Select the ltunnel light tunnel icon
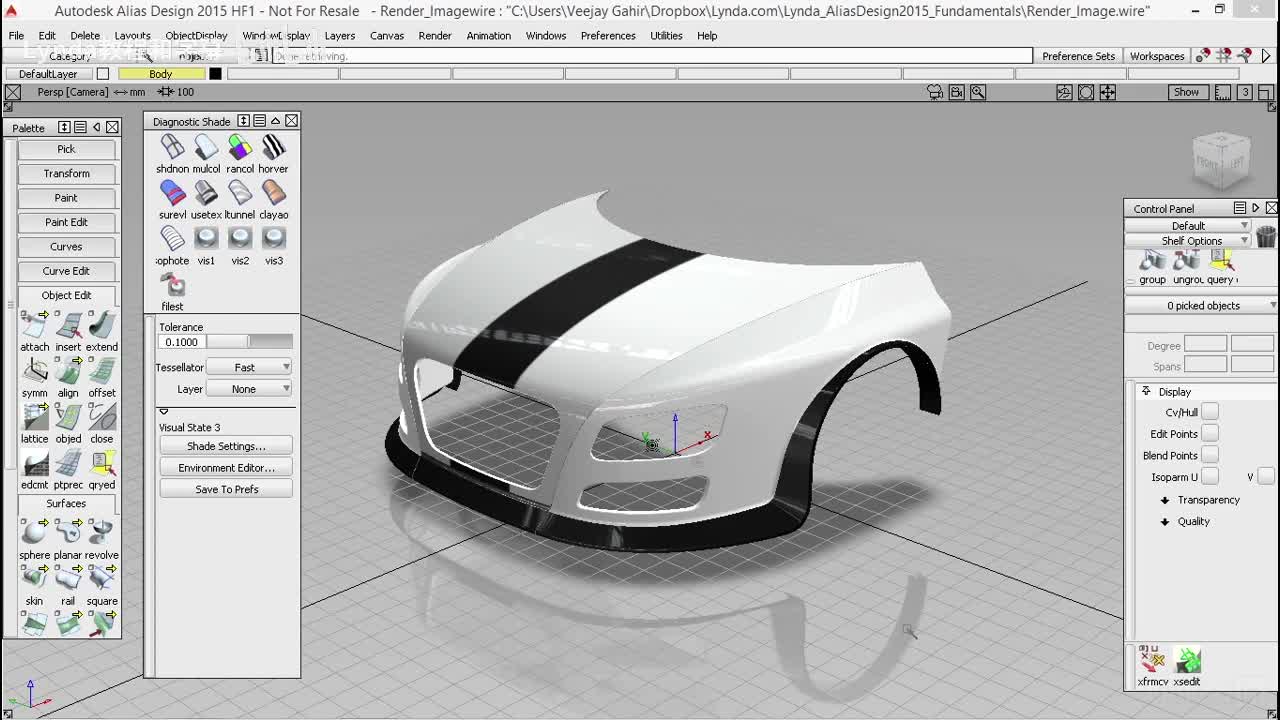This screenshot has width=1280, height=720. (x=240, y=192)
